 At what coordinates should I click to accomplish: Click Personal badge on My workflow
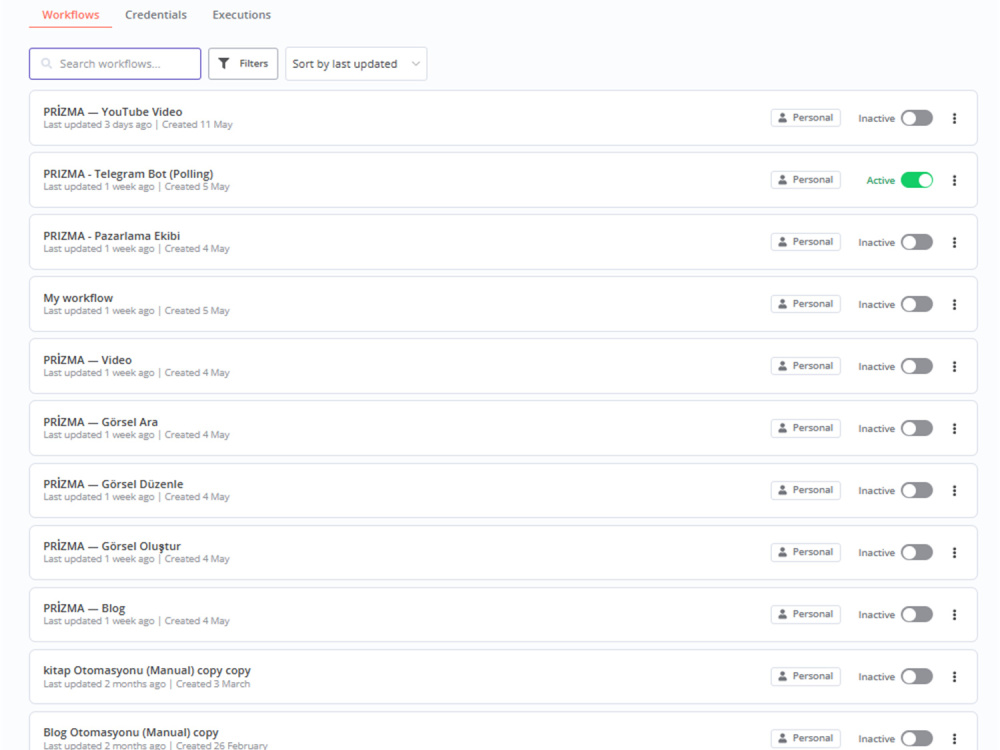point(805,304)
